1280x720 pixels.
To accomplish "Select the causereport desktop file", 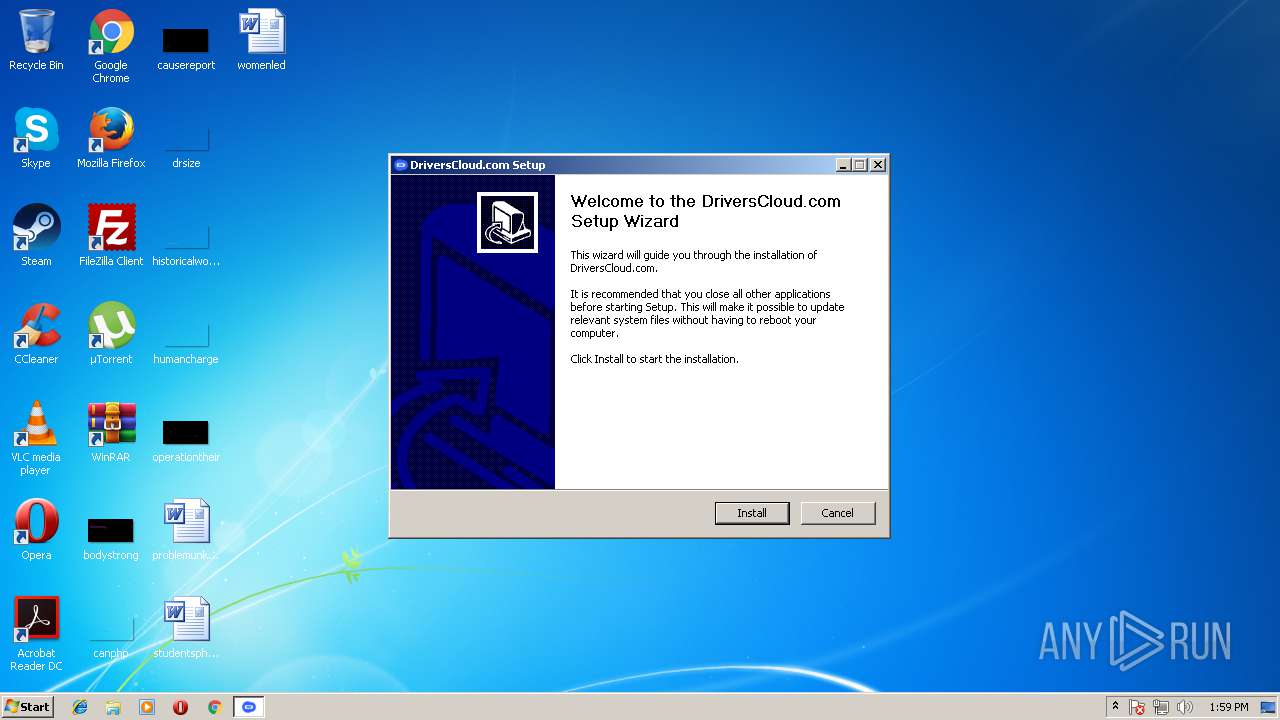I will tap(186, 47).
